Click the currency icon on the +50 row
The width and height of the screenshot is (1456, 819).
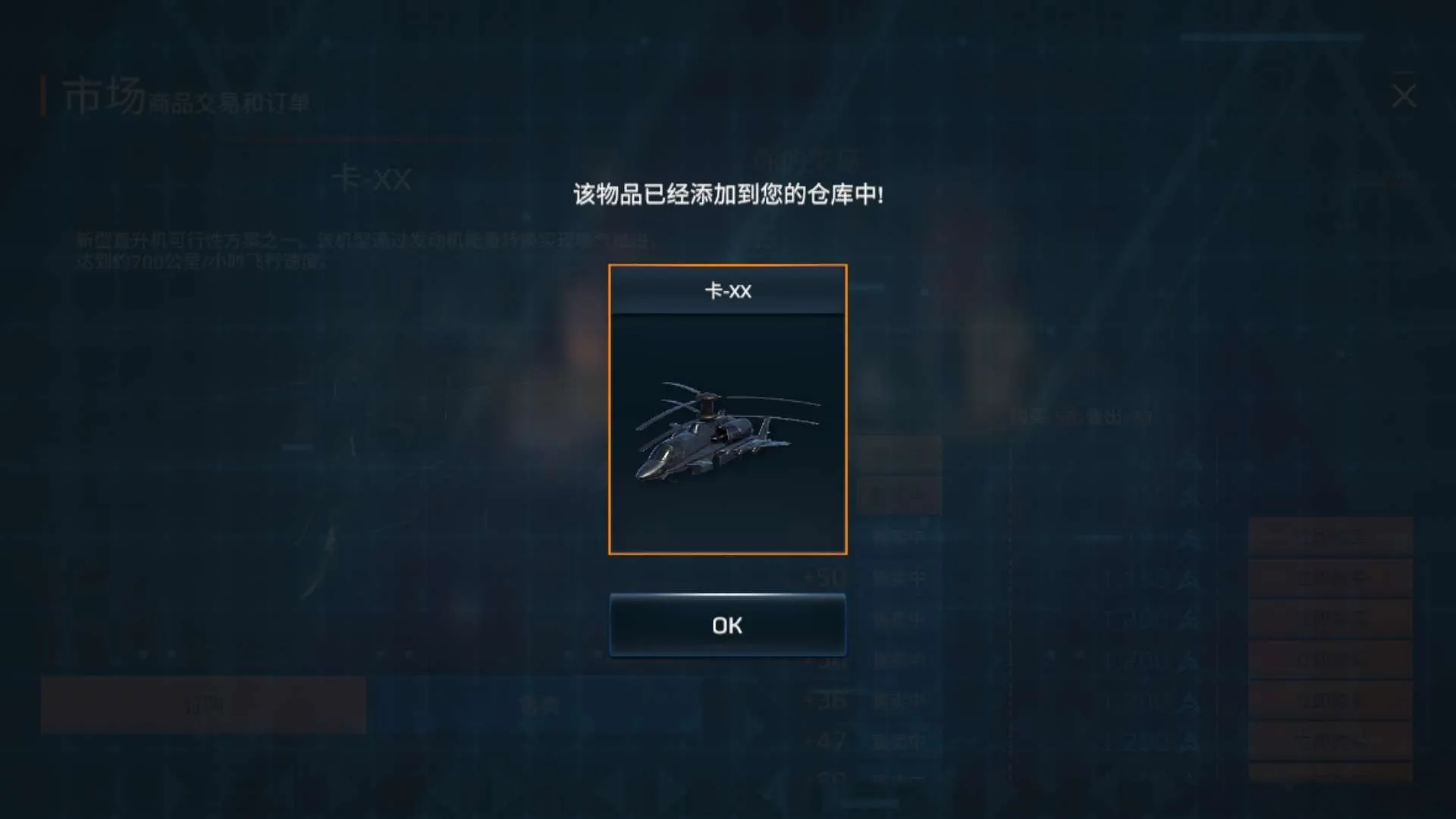point(1189,579)
